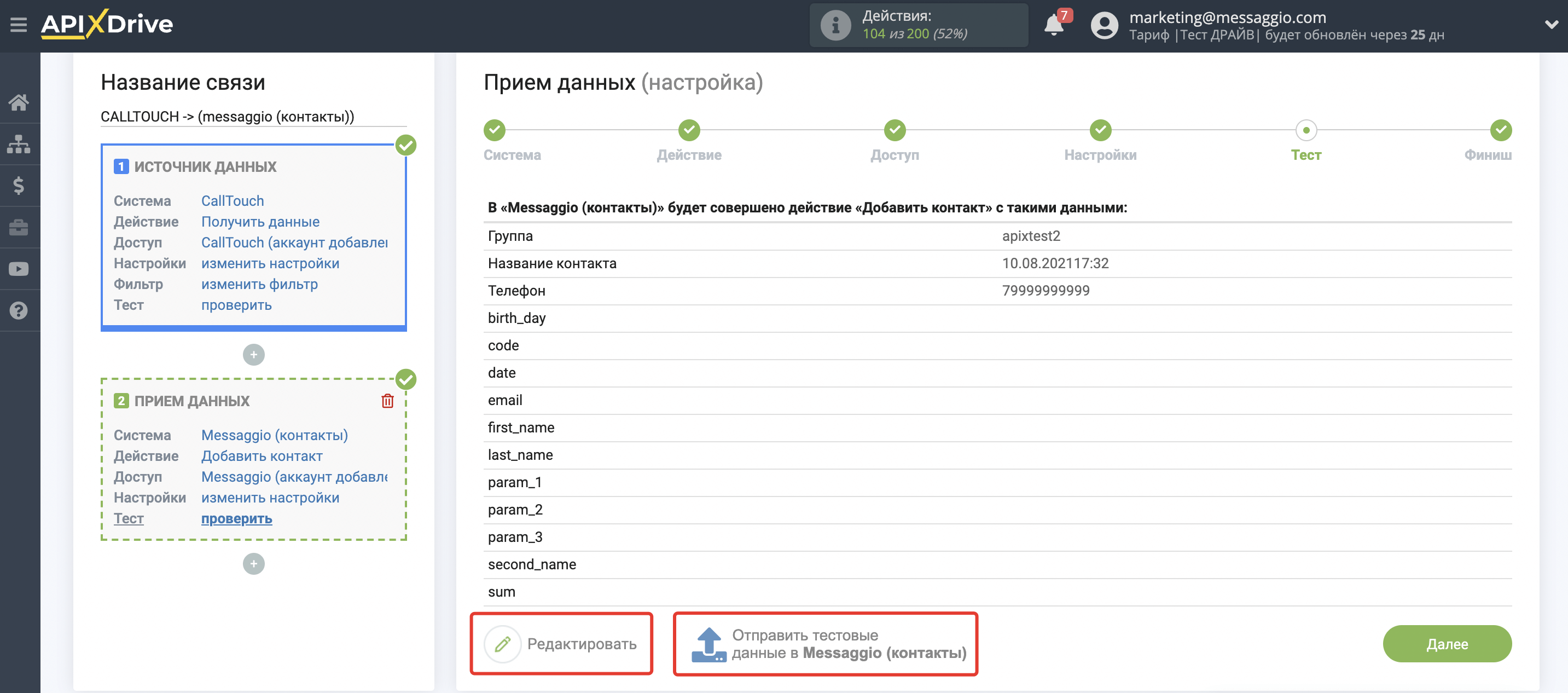Click the upload test data icon
Viewport: 1568px width, 693px height.
tap(709, 645)
